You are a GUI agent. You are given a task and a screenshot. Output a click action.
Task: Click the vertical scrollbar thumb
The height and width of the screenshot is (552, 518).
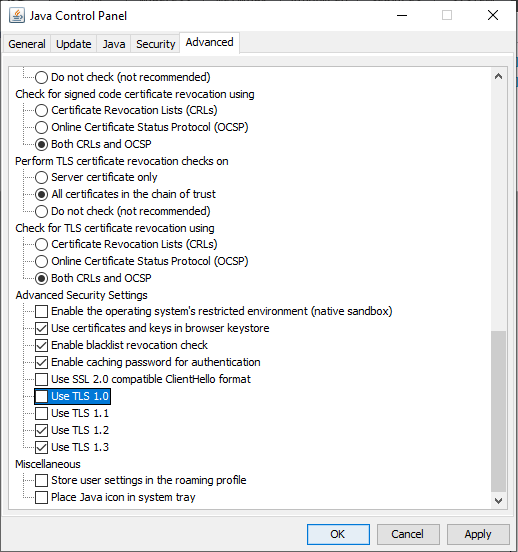(498, 411)
